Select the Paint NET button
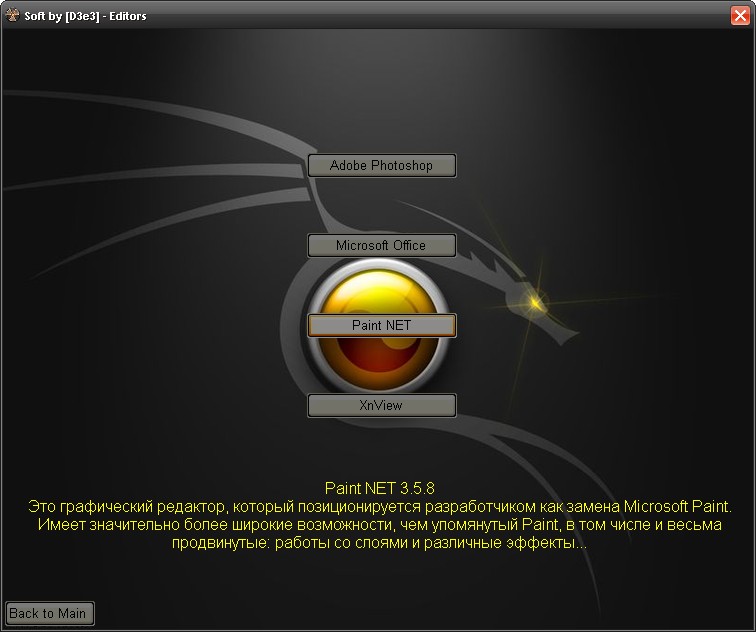Viewport: 756px width, 632px height. coord(381,325)
